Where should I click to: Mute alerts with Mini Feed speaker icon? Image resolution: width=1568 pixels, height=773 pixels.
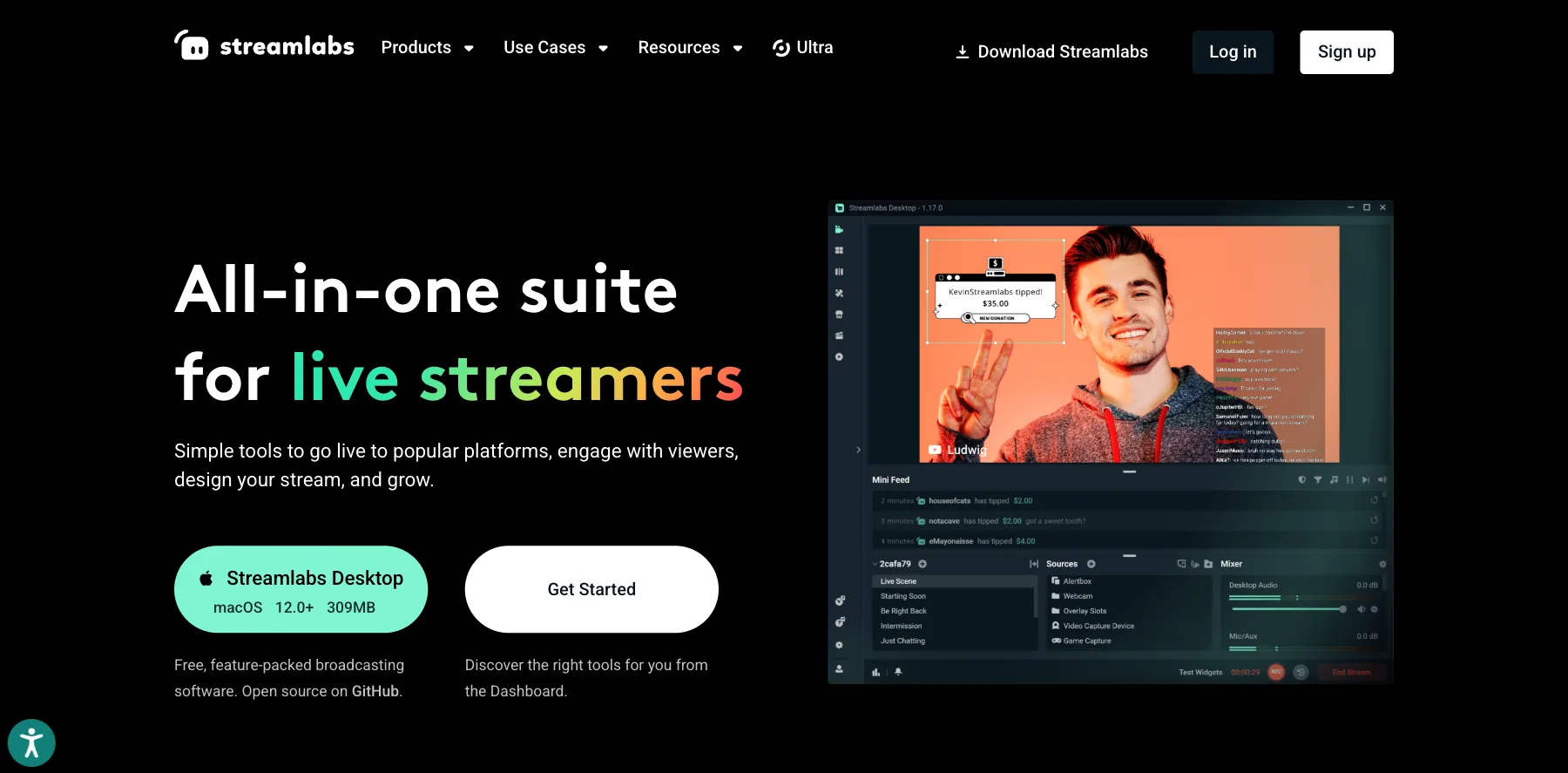coord(1382,479)
